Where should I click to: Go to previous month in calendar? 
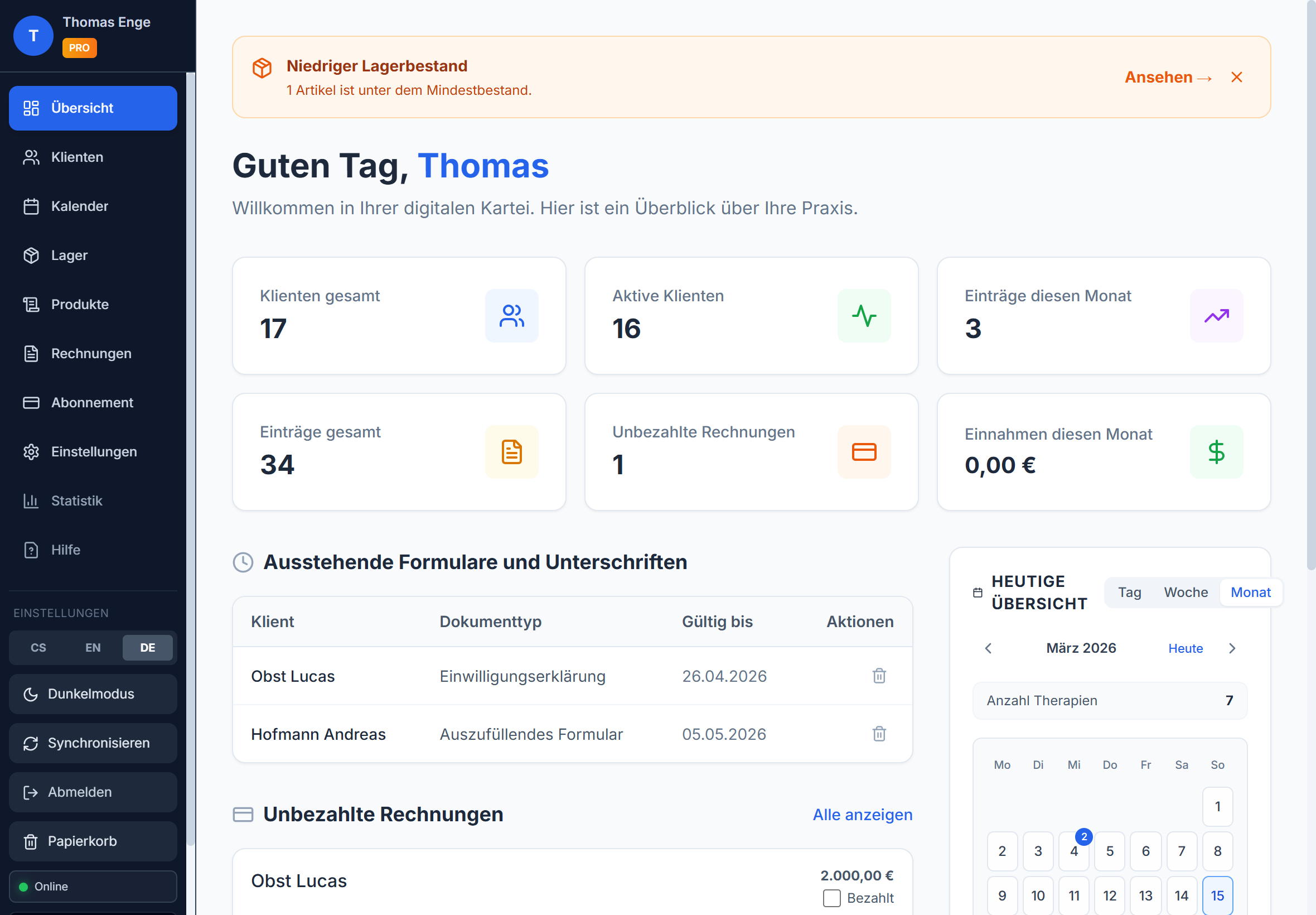point(988,648)
